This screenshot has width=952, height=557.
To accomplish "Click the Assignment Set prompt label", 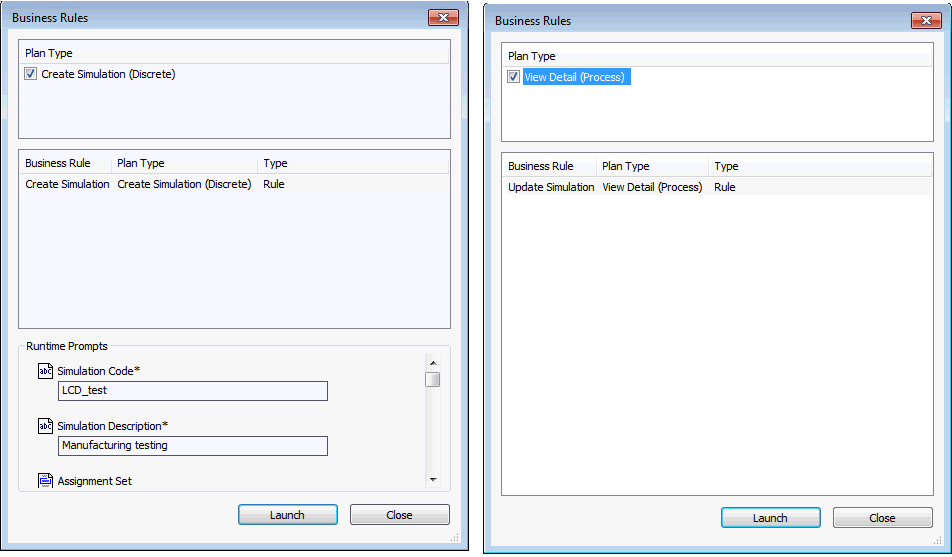I will [95, 481].
